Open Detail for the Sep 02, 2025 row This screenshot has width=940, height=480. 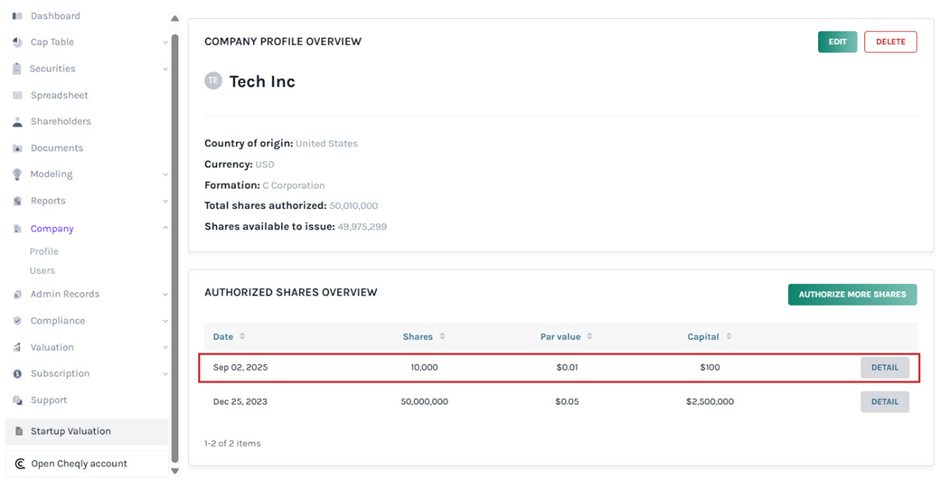(x=885, y=367)
